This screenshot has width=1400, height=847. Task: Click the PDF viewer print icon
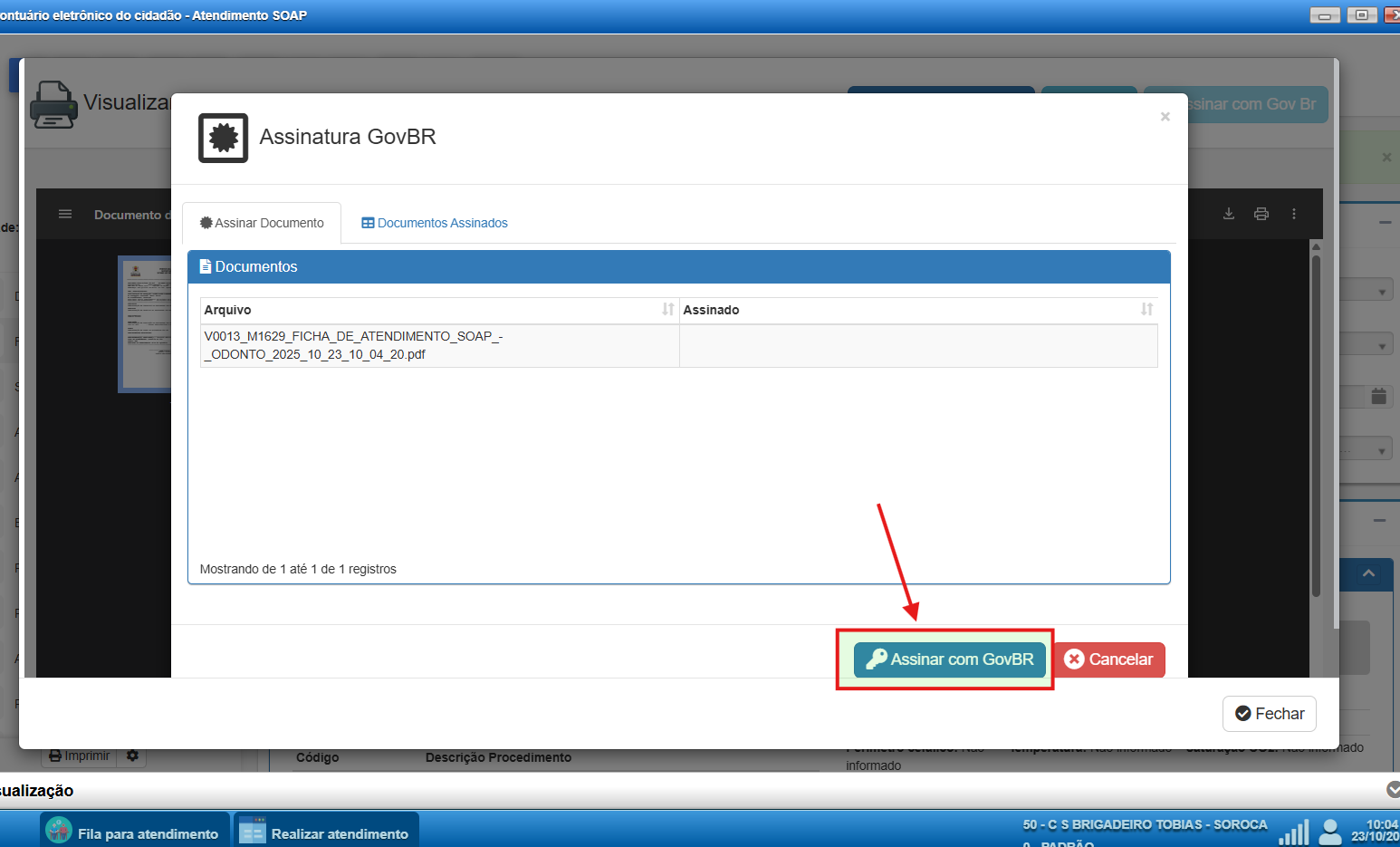pos(1261,214)
